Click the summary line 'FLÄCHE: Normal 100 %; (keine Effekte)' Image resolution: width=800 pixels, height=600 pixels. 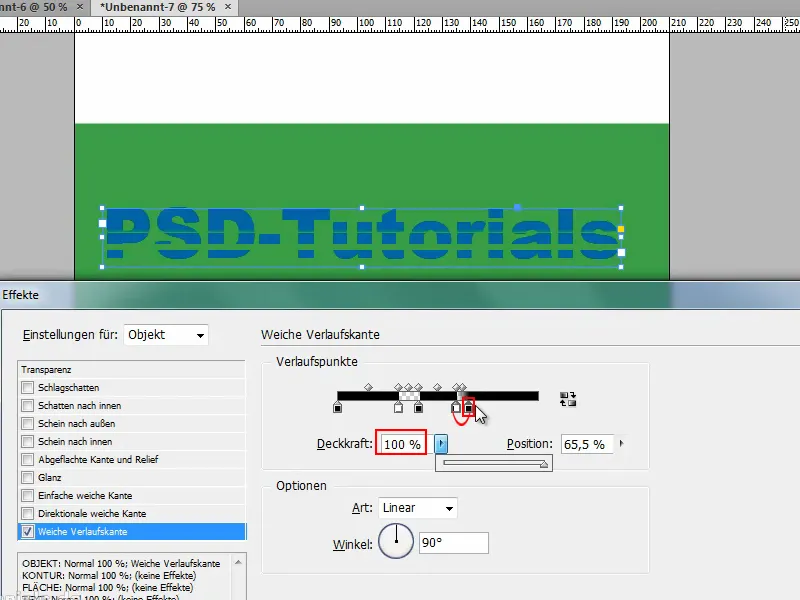(x=108, y=587)
